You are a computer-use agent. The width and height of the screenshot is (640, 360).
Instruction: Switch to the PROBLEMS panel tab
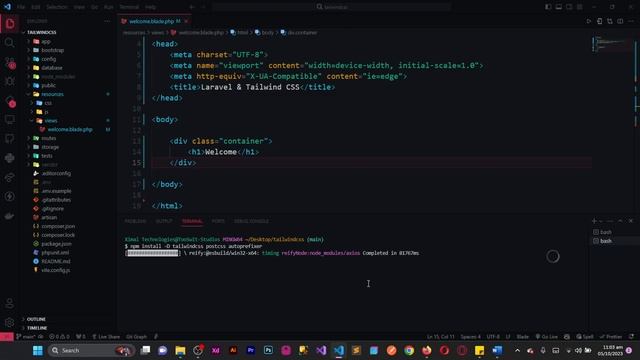click(135, 221)
